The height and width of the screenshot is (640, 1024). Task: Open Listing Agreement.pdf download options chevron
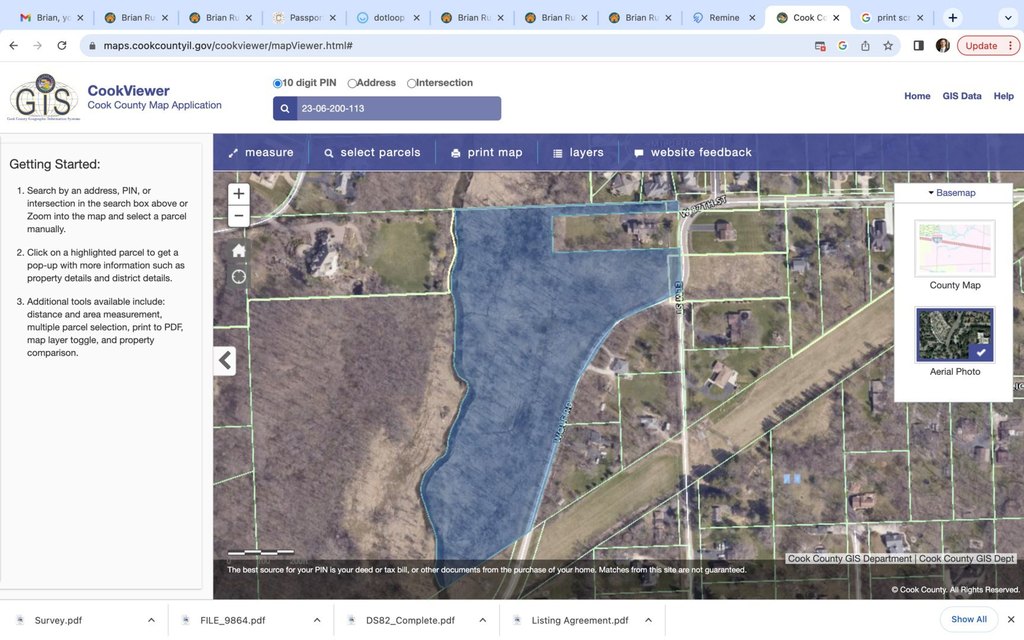pos(649,620)
